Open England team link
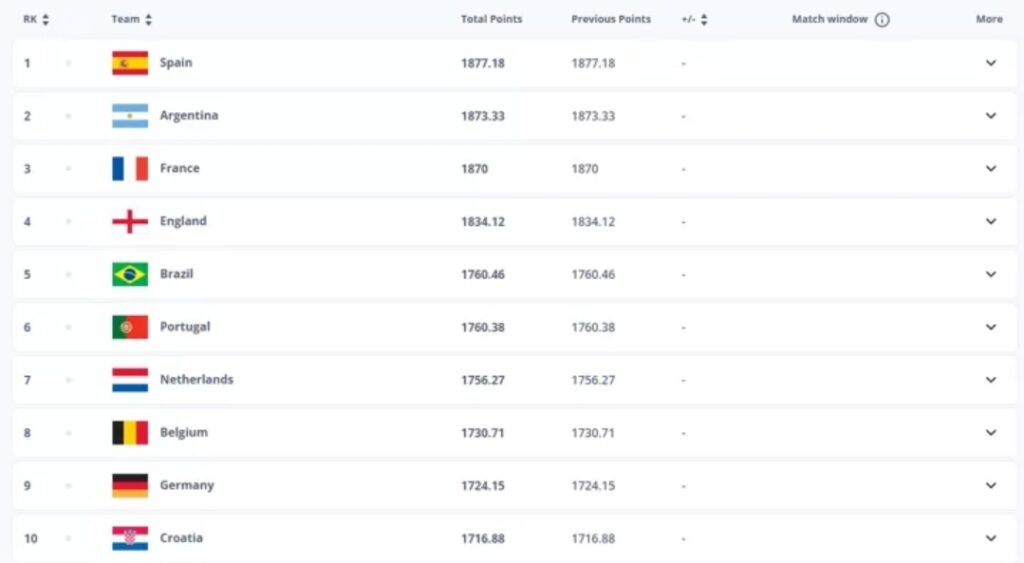Image resolution: width=1024 pixels, height=563 pixels. pos(183,221)
